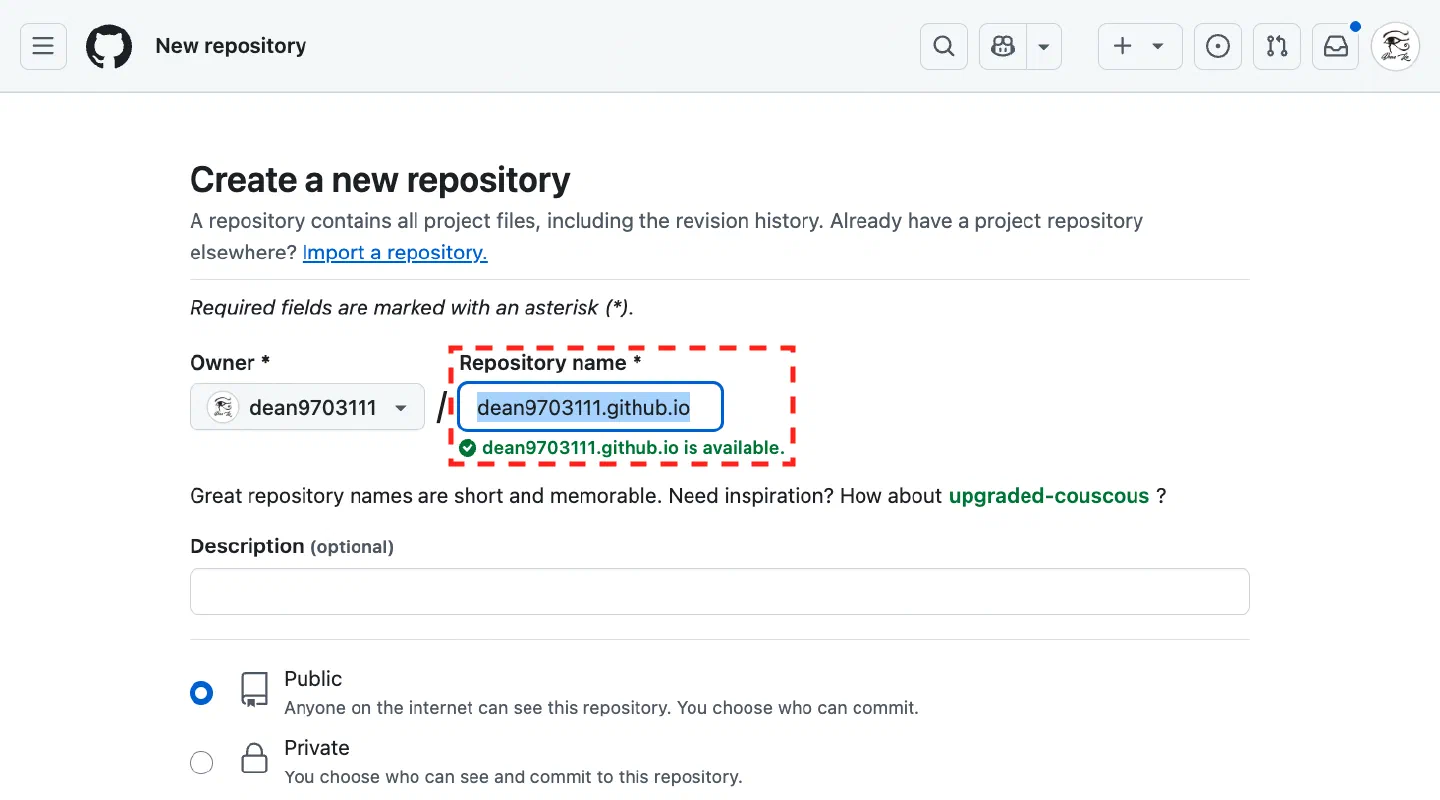Select the Public visibility radio button
Viewport: 1440px width, 800px height.
click(x=202, y=693)
